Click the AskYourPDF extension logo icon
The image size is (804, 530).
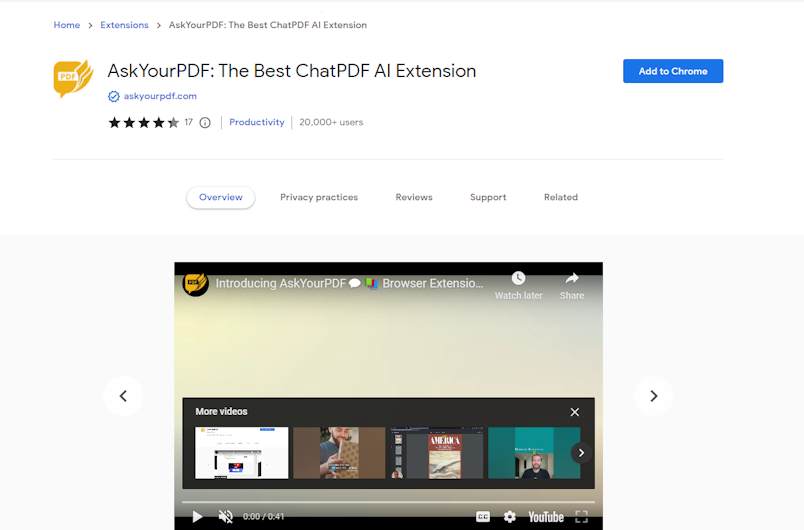(73, 79)
